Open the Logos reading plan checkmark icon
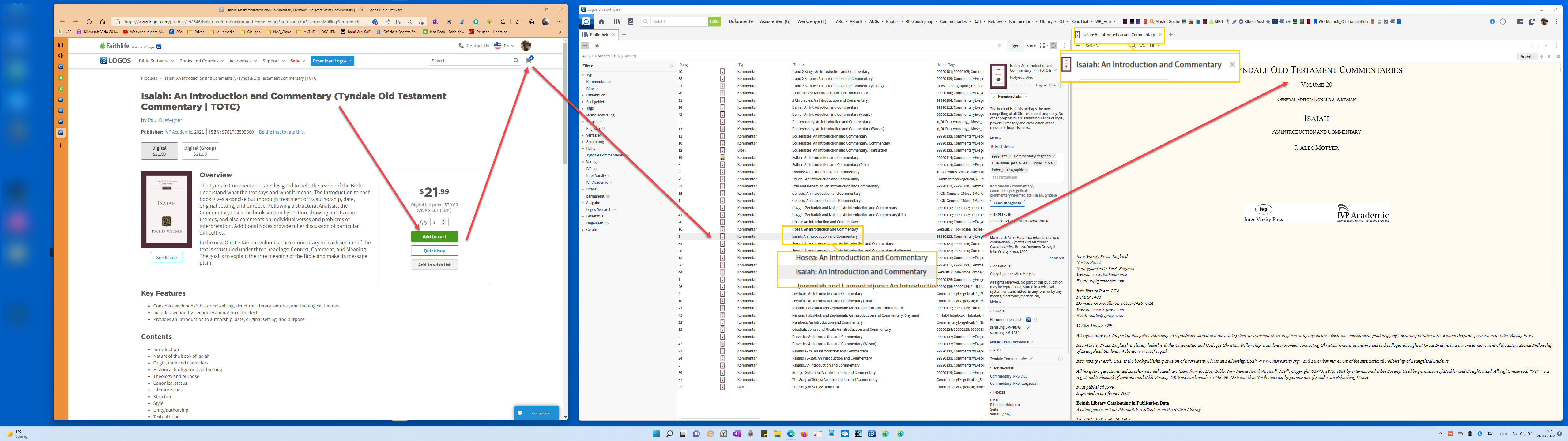This screenshot has width=1568, height=441. 631,21
